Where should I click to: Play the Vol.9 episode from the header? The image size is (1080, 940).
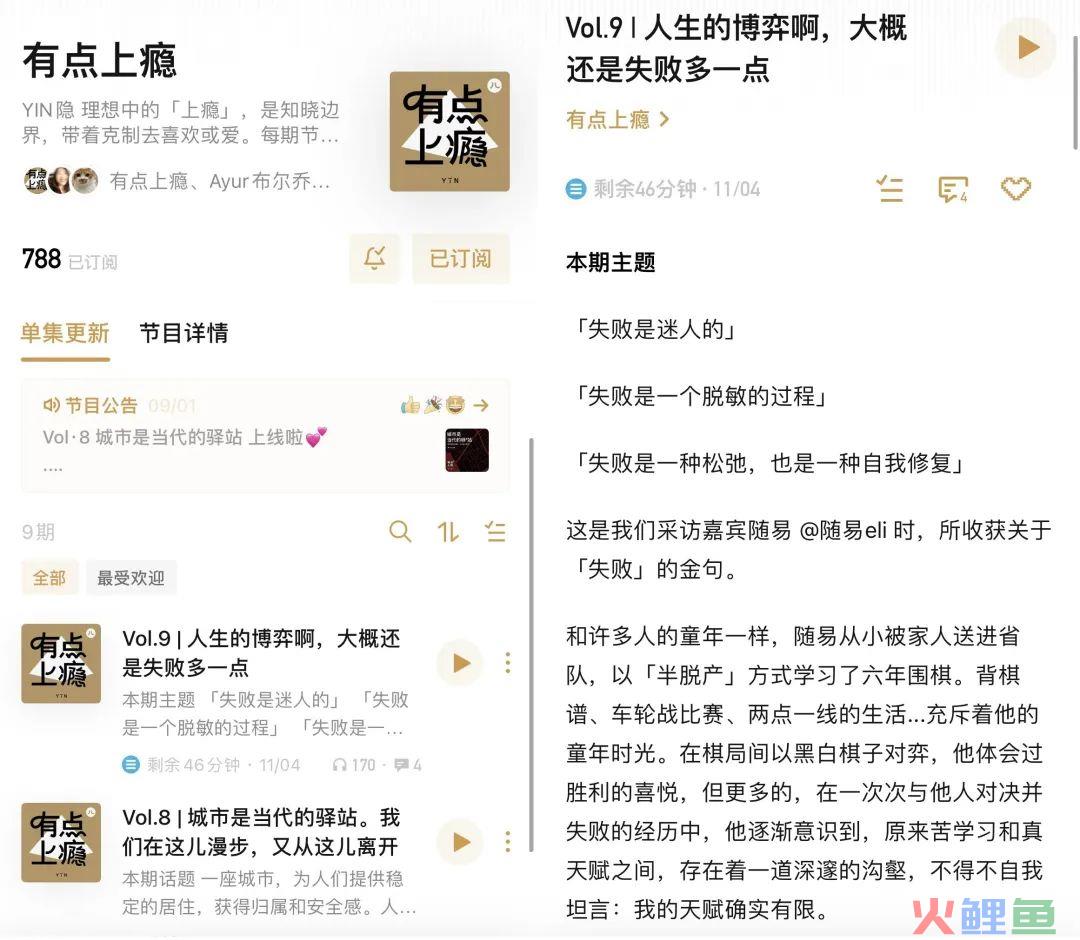[1027, 48]
